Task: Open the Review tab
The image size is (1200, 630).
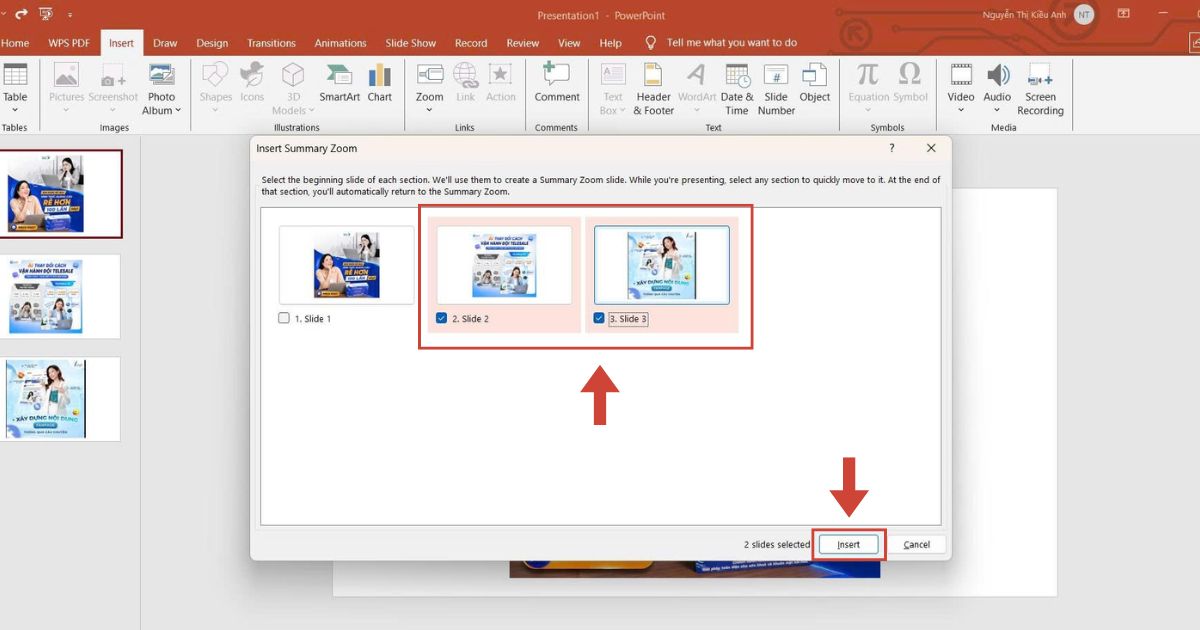Action: tap(523, 43)
